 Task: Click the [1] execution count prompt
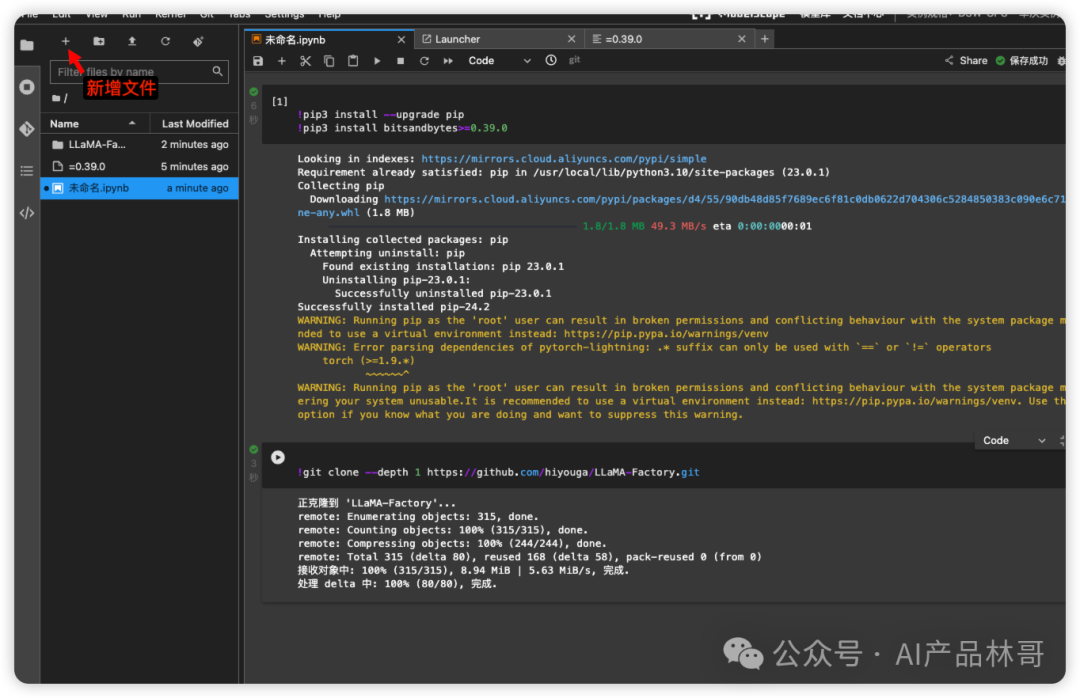(x=280, y=101)
